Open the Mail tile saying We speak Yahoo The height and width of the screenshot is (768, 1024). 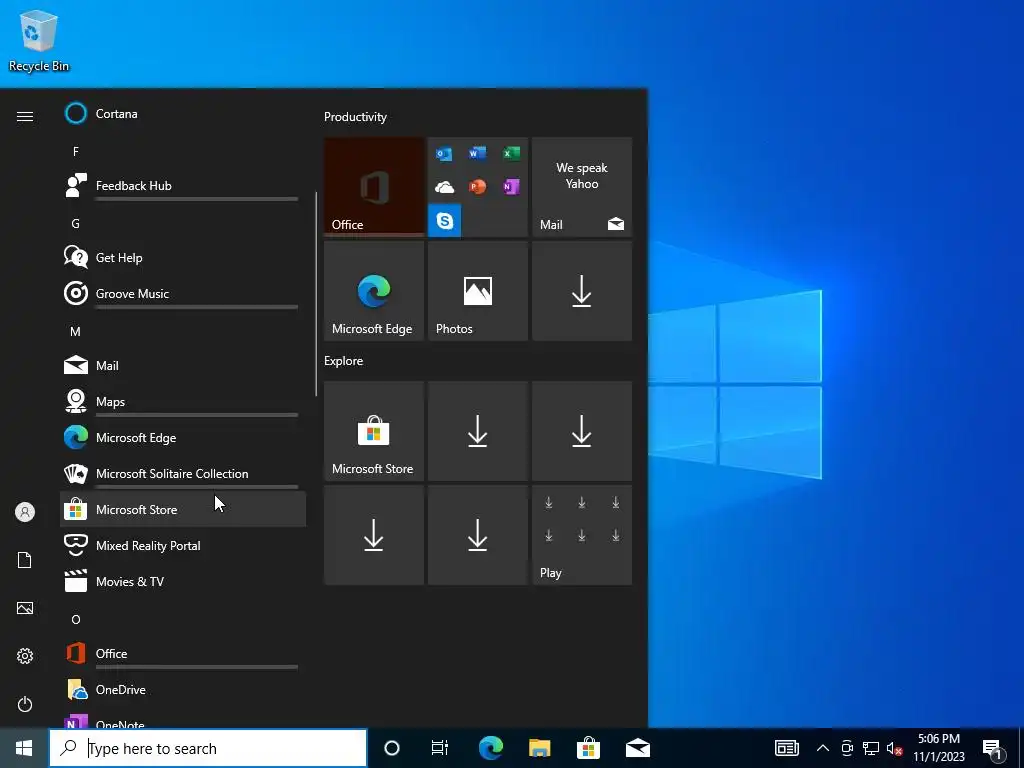click(x=582, y=186)
